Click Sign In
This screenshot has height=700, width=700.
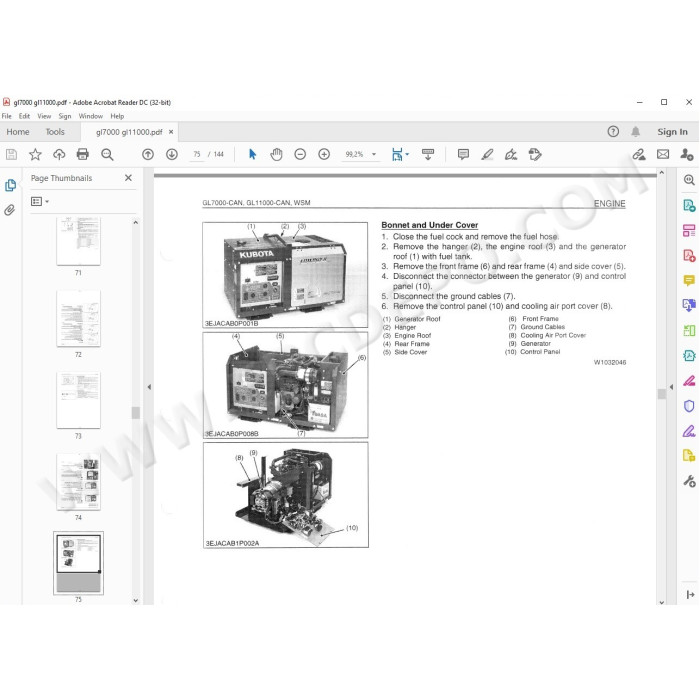[x=672, y=132]
